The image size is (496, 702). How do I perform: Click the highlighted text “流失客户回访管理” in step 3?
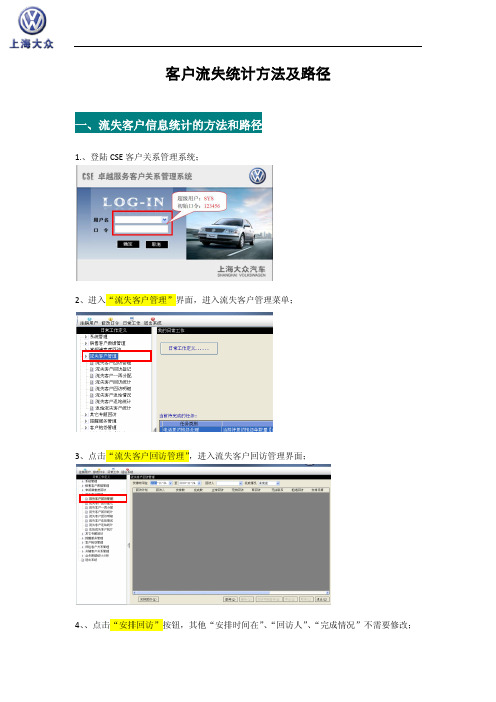pos(149,456)
